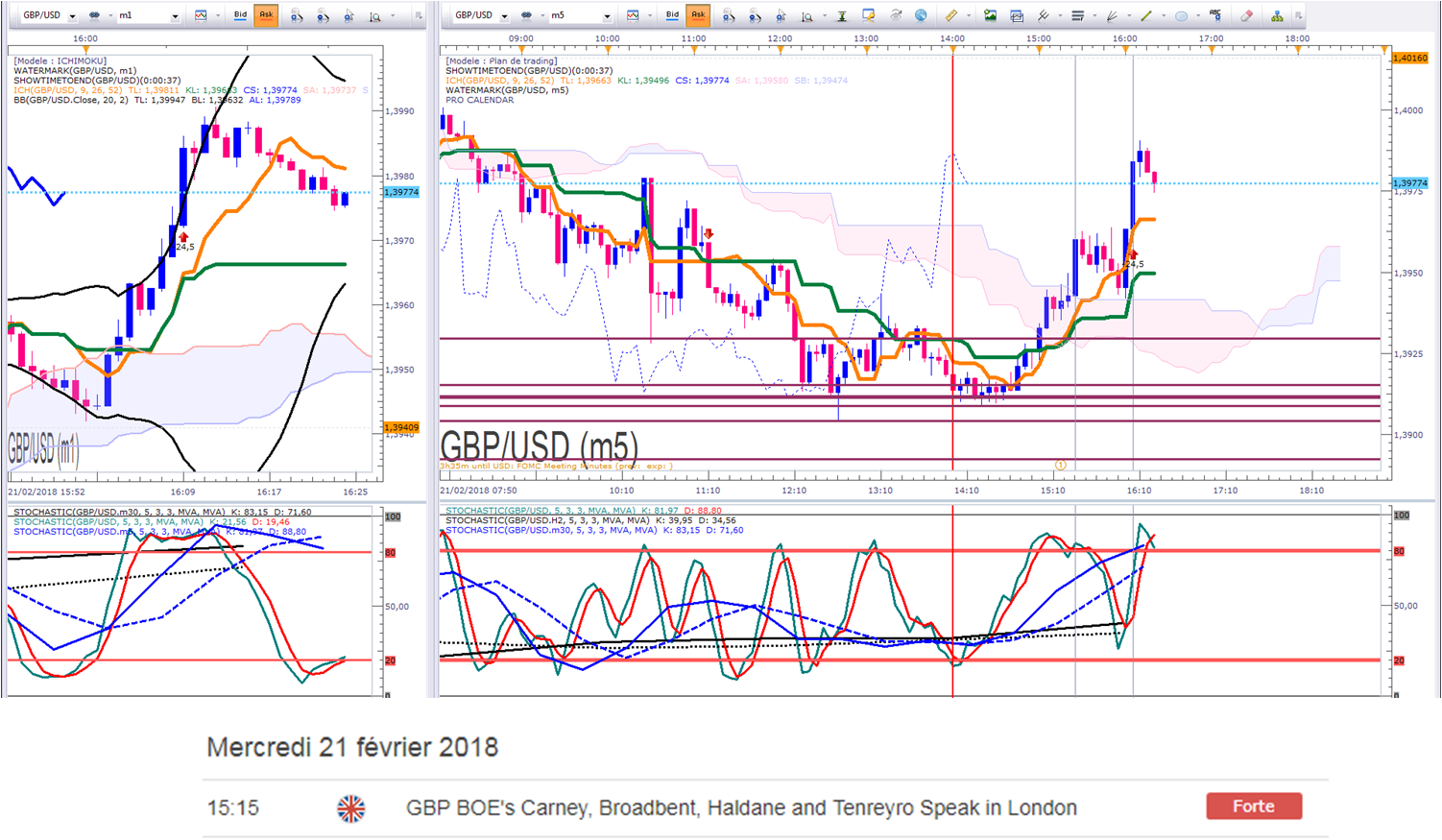
Task: Expand chart type arrow in m5 chart toolbar
Action: [x=648, y=15]
